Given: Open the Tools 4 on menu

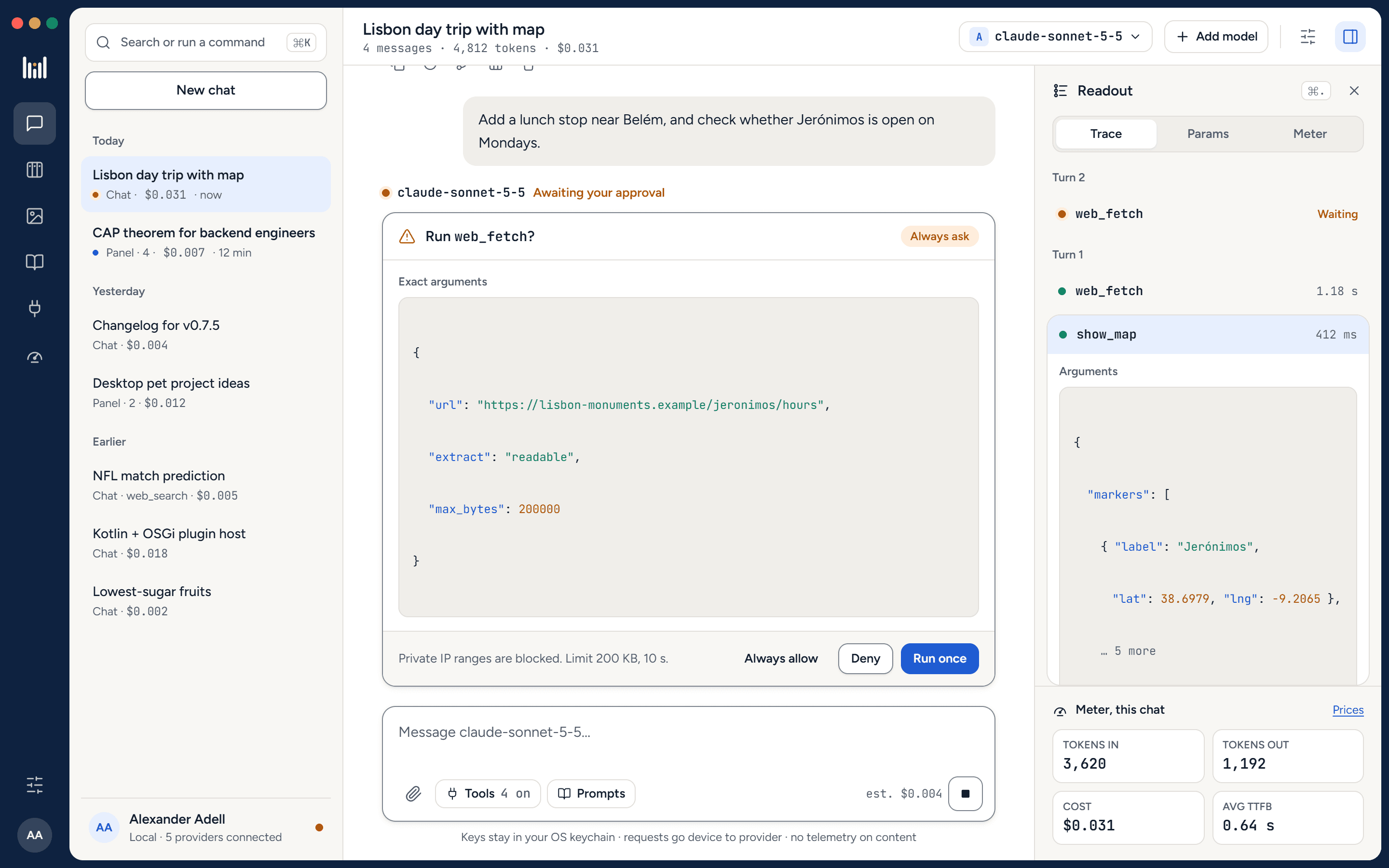Looking at the screenshot, I should coord(488,793).
